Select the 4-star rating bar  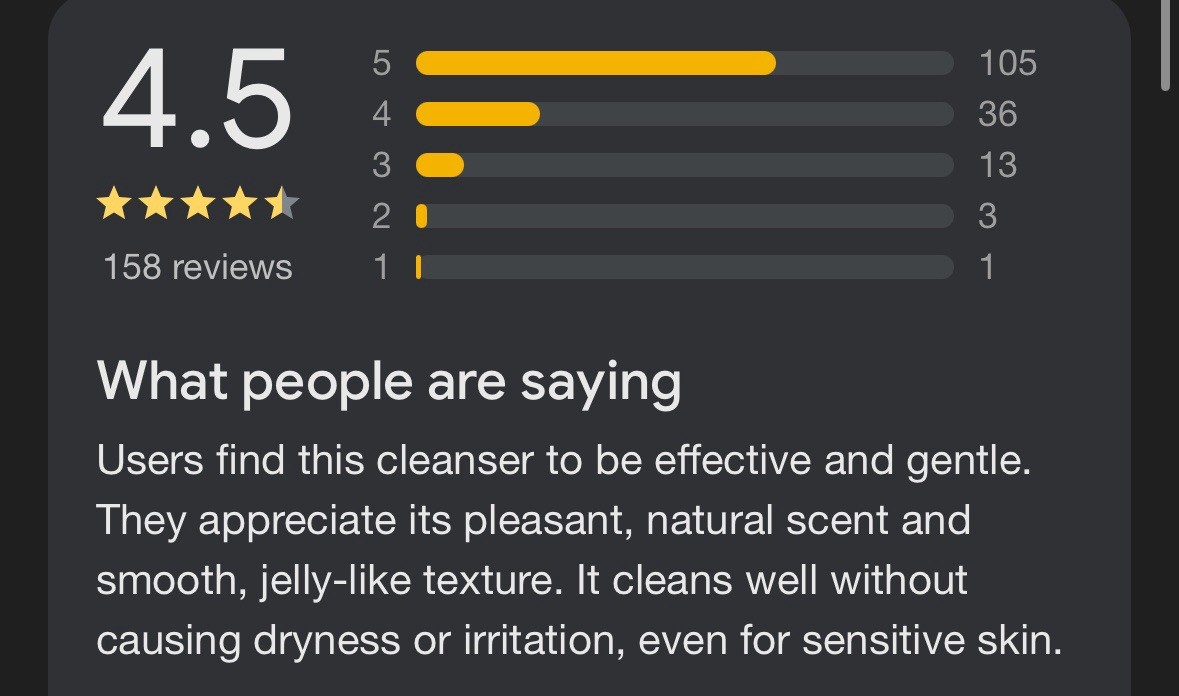[684, 114]
